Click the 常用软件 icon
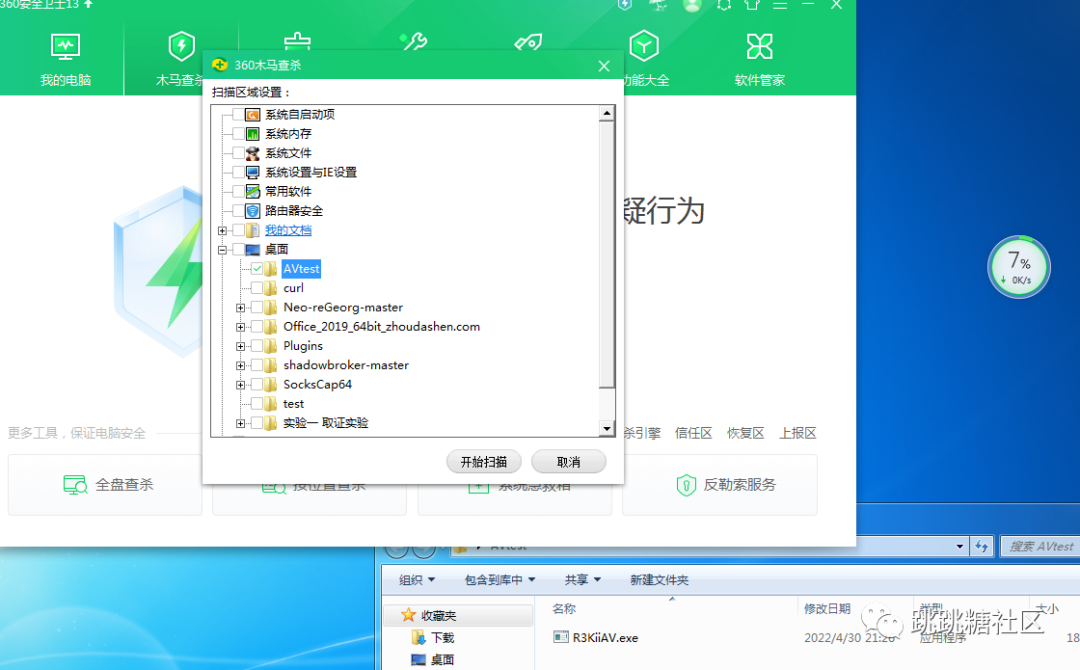The image size is (1080, 670). [253, 191]
